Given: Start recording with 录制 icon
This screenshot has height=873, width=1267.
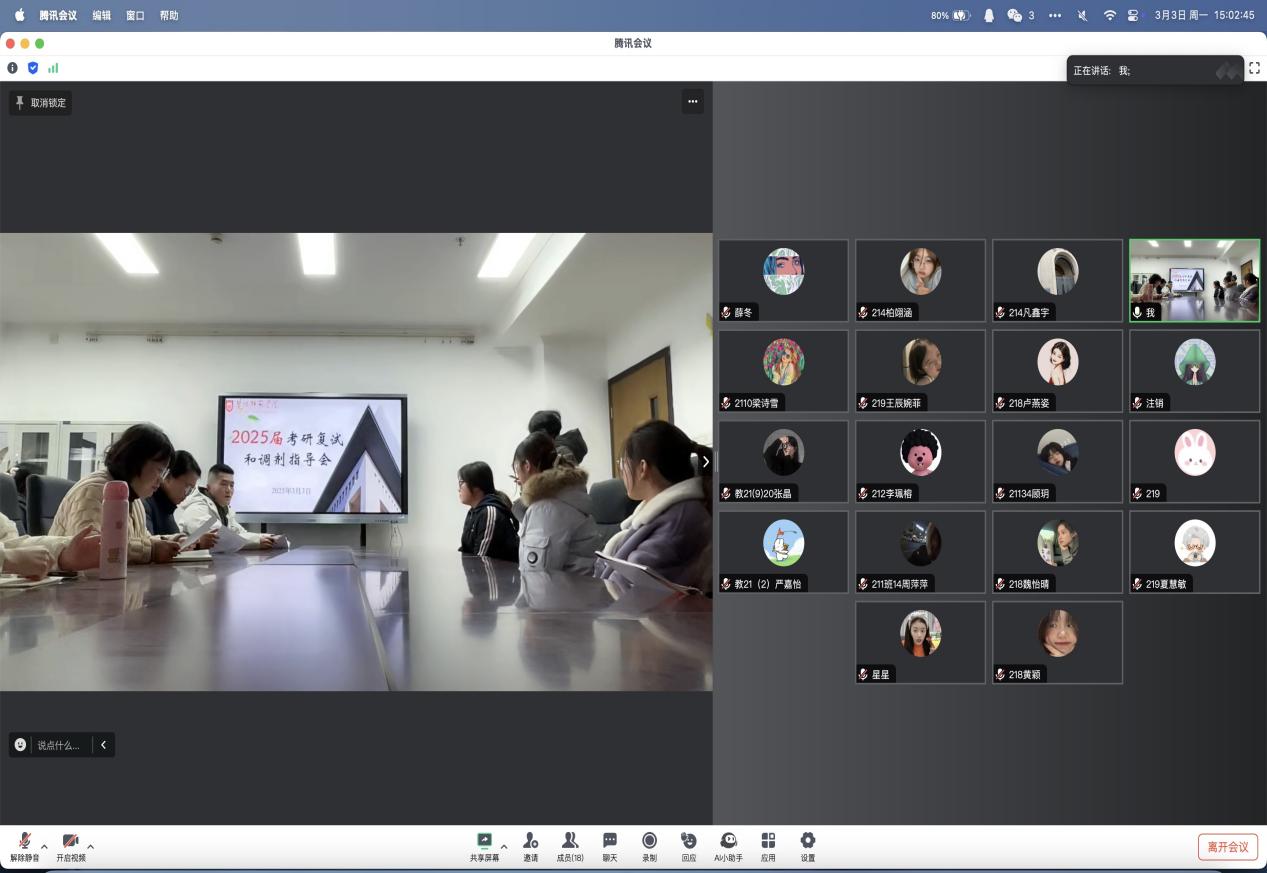Looking at the screenshot, I should (649, 842).
